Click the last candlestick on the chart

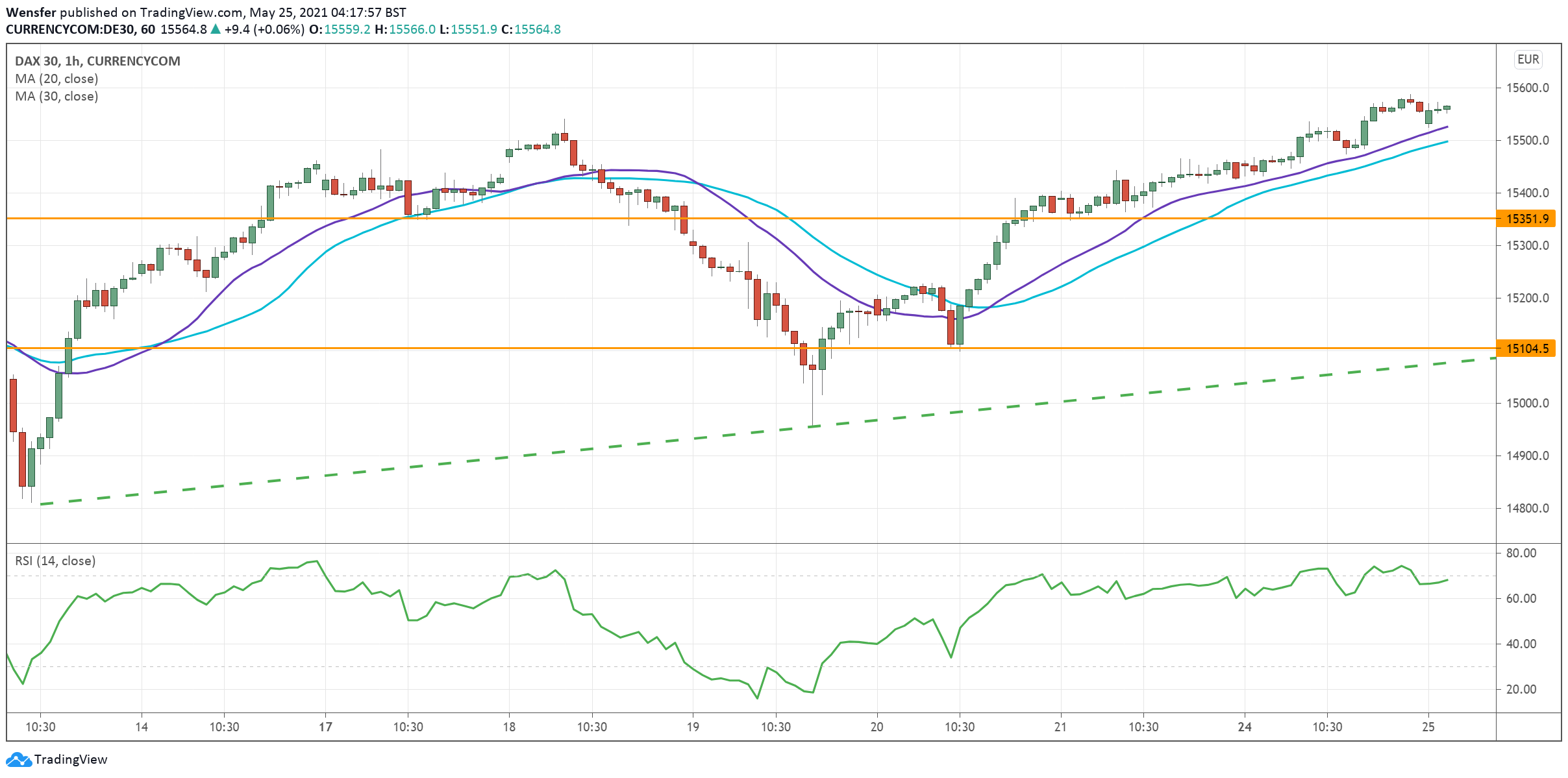[1447, 108]
